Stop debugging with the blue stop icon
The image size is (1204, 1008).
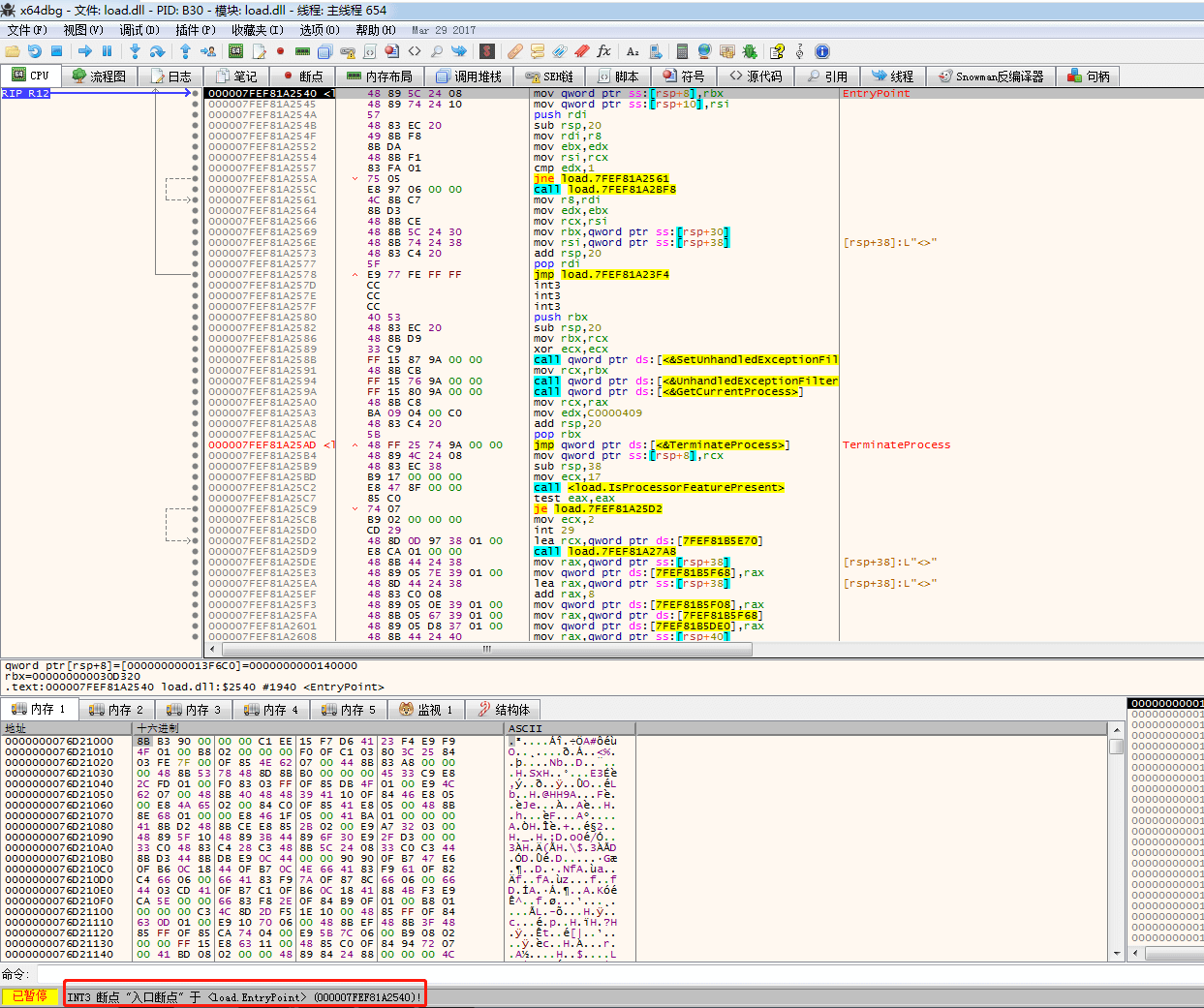point(56,51)
